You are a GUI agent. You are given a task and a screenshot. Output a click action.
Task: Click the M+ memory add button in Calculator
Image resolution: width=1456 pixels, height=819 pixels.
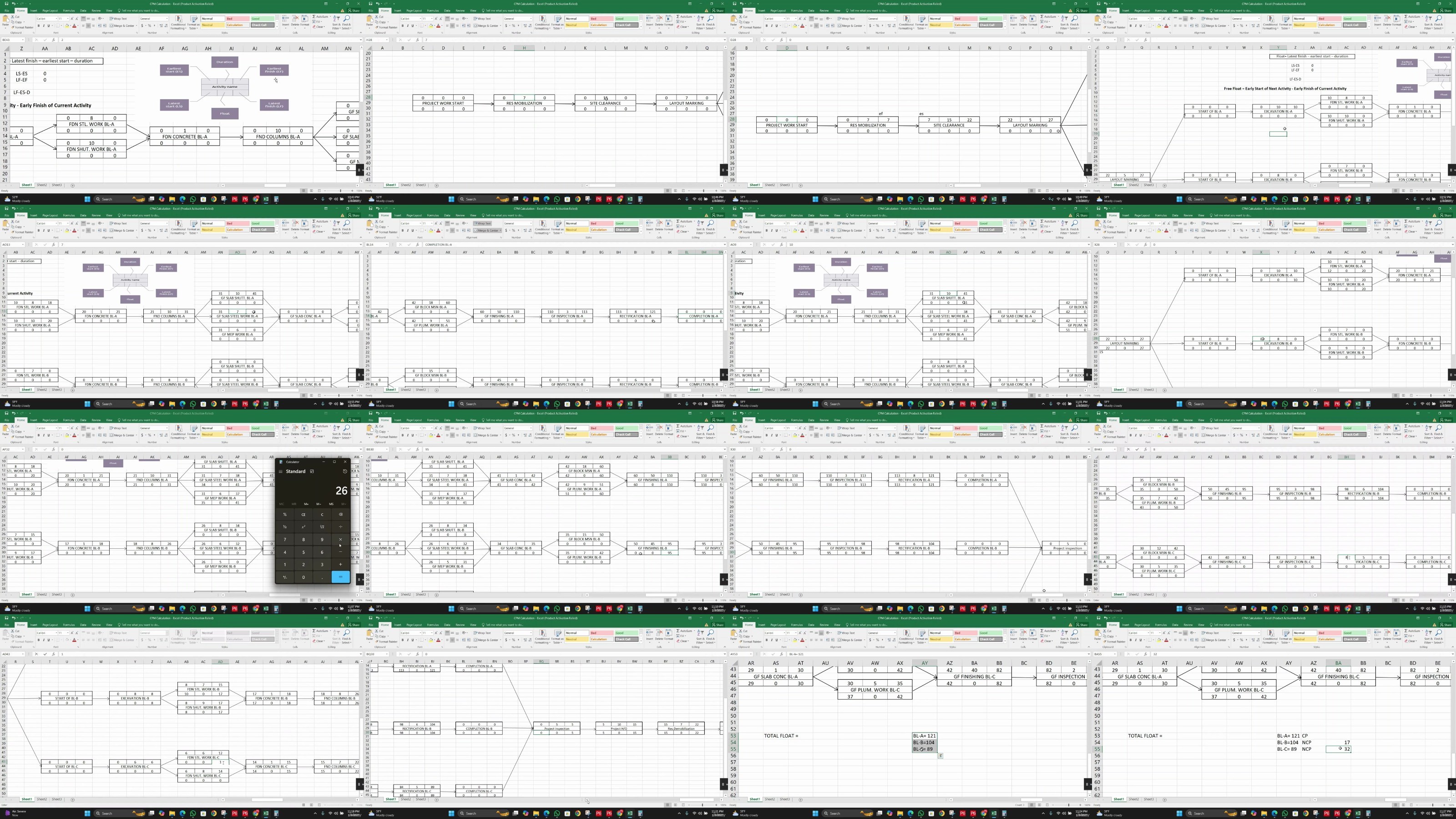click(306, 504)
